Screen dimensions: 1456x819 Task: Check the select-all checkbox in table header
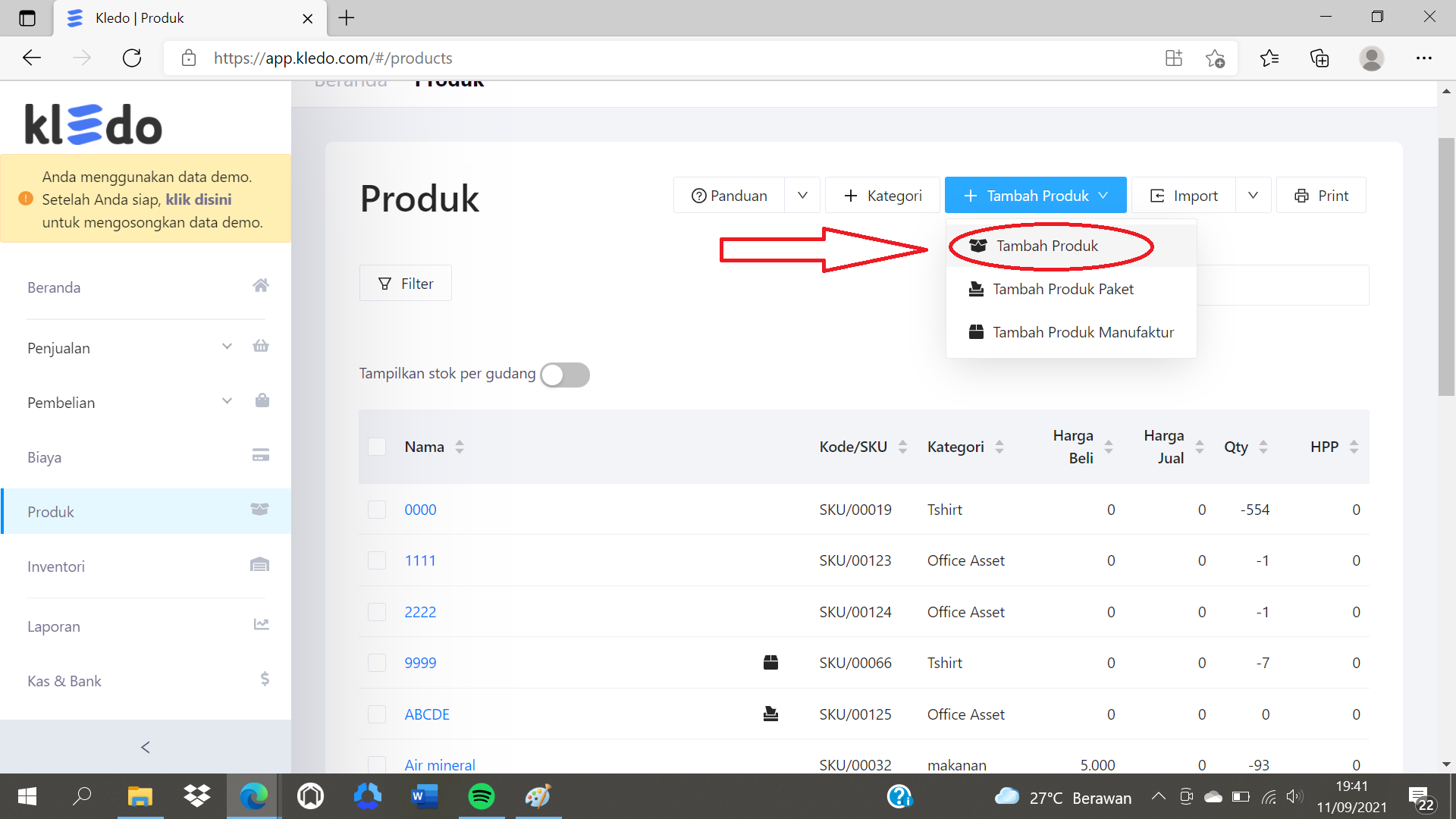click(x=377, y=447)
